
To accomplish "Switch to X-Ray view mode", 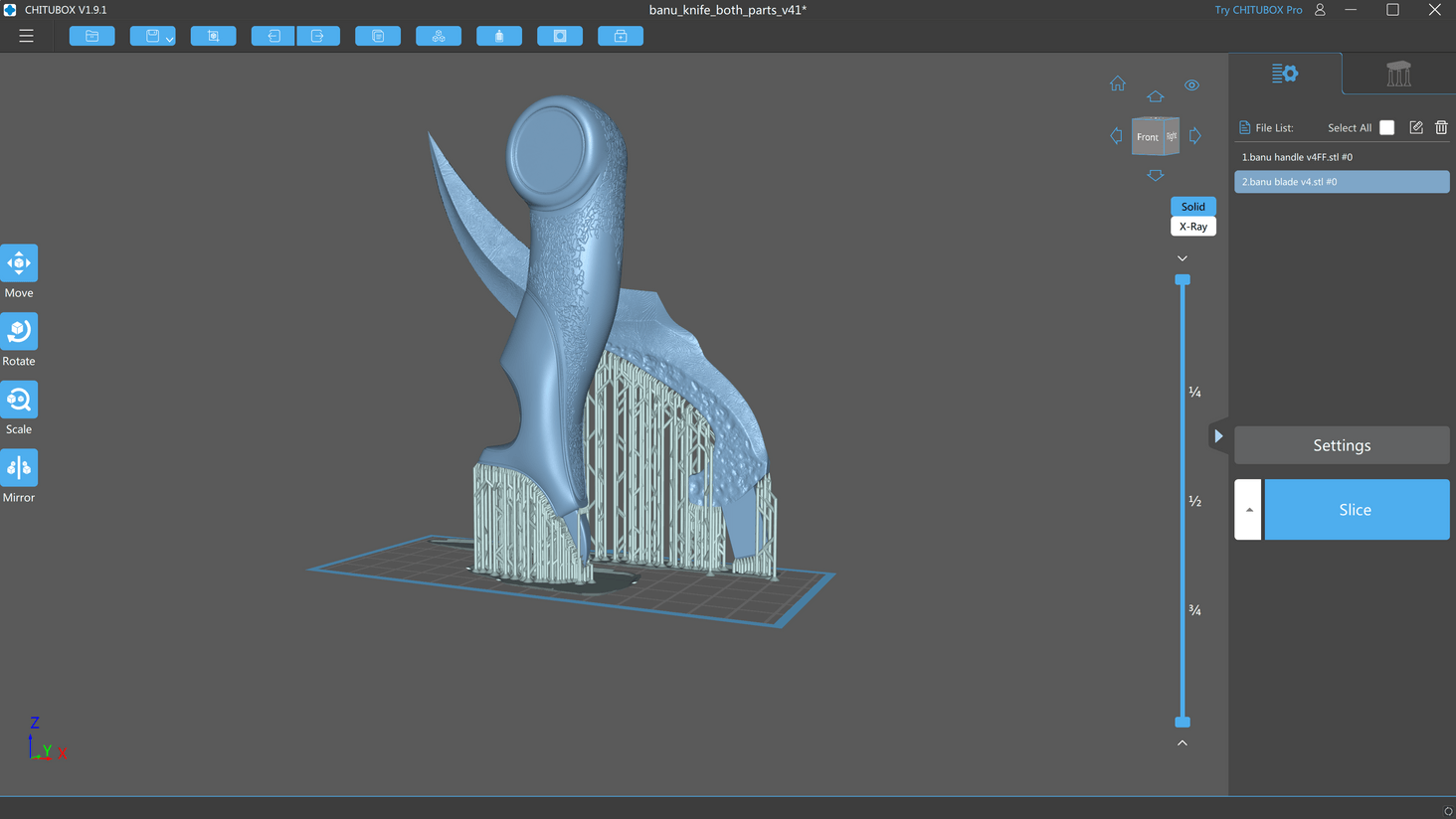I will (1192, 227).
